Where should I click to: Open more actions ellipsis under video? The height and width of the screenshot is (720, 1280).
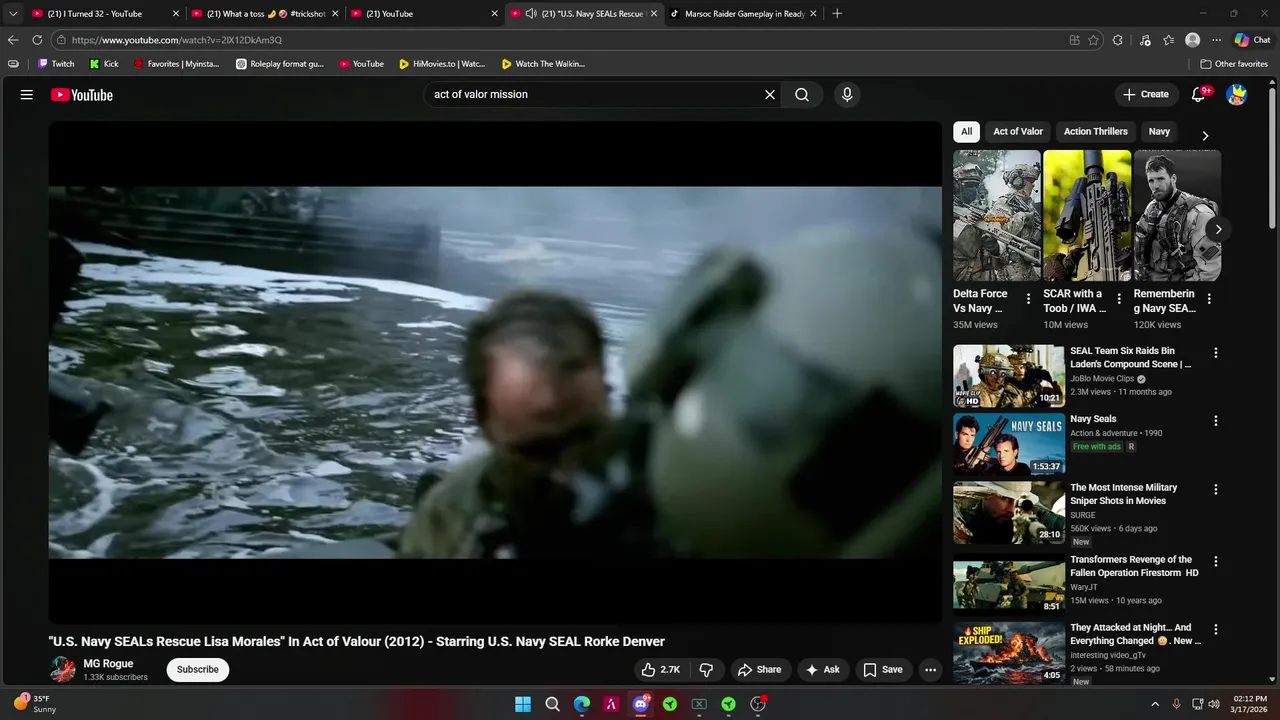(x=930, y=670)
